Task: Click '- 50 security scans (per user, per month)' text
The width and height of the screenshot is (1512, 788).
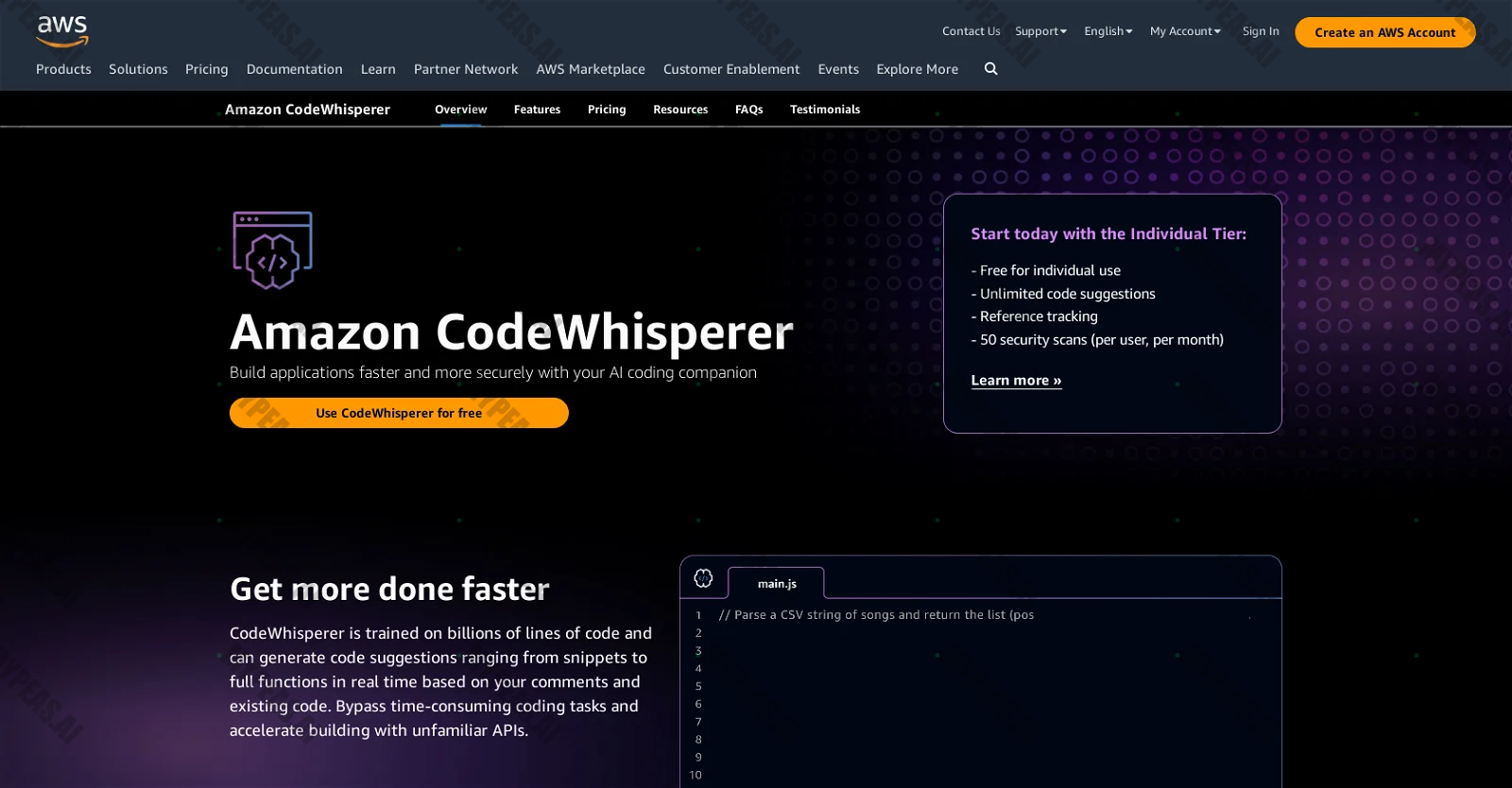Action: [x=1097, y=340]
